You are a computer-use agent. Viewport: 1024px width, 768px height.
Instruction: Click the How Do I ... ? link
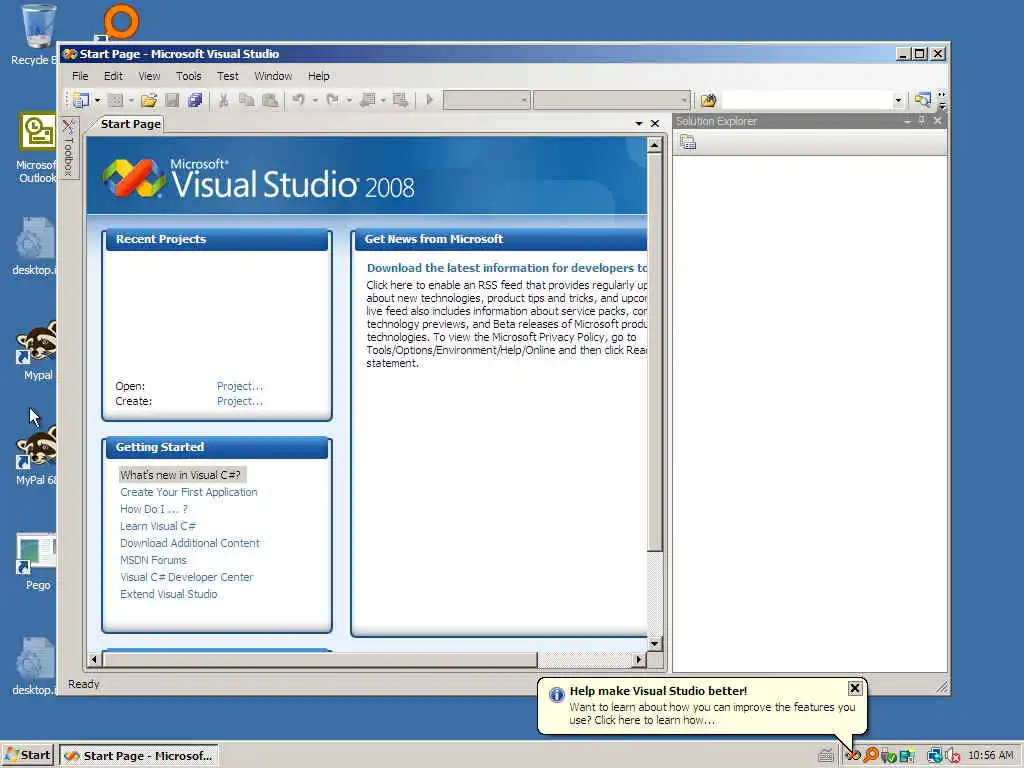tap(153, 509)
